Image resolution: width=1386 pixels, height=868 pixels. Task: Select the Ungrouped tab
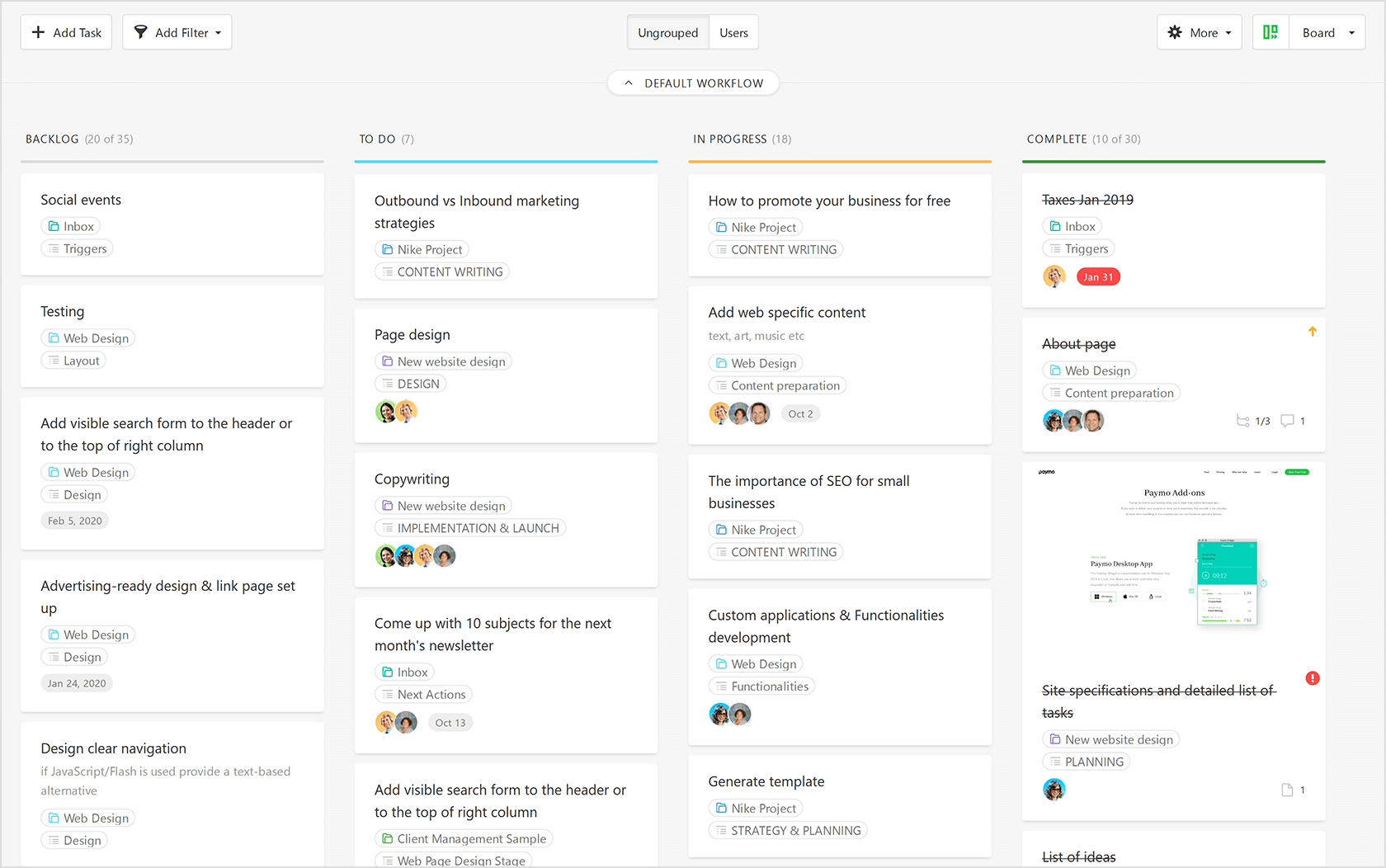[x=667, y=31]
